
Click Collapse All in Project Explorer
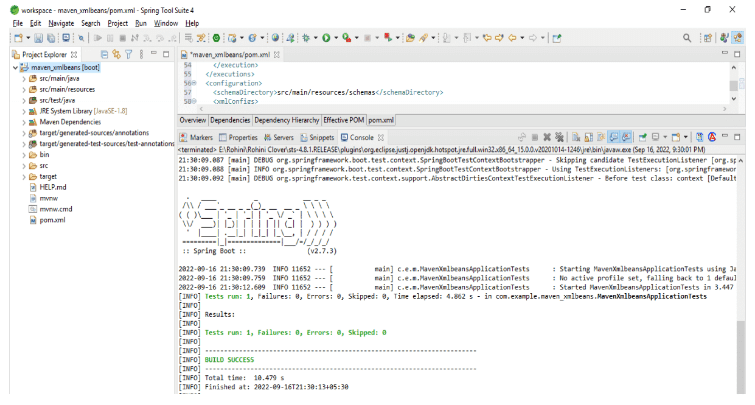tap(104, 54)
